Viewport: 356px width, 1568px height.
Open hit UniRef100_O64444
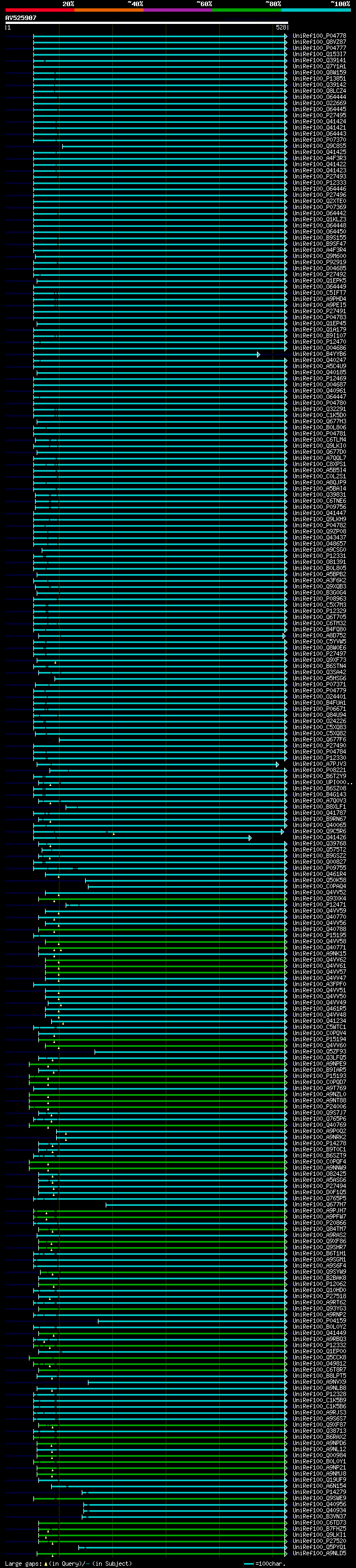click(319, 97)
